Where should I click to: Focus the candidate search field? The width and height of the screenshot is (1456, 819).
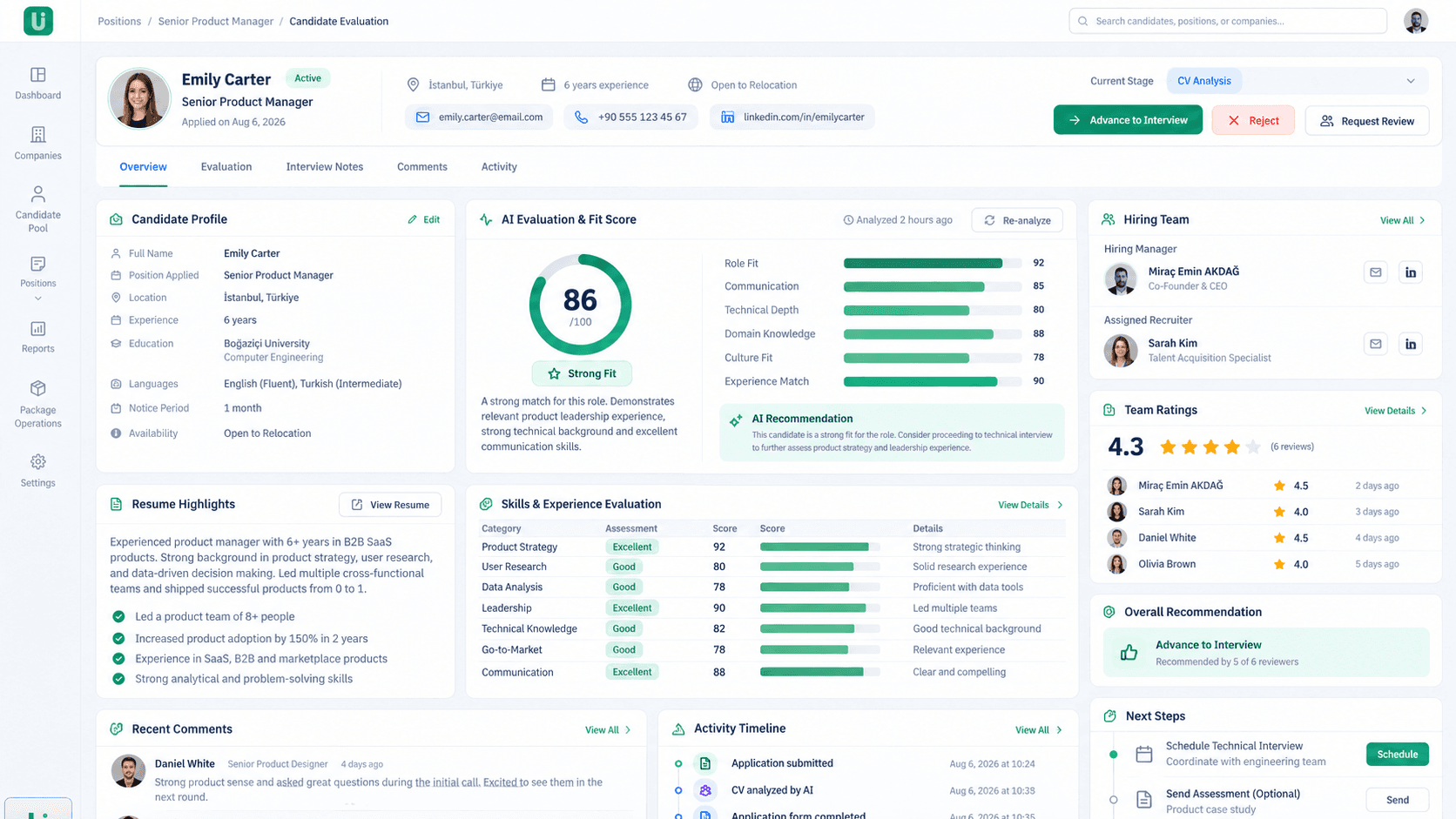[1228, 21]
